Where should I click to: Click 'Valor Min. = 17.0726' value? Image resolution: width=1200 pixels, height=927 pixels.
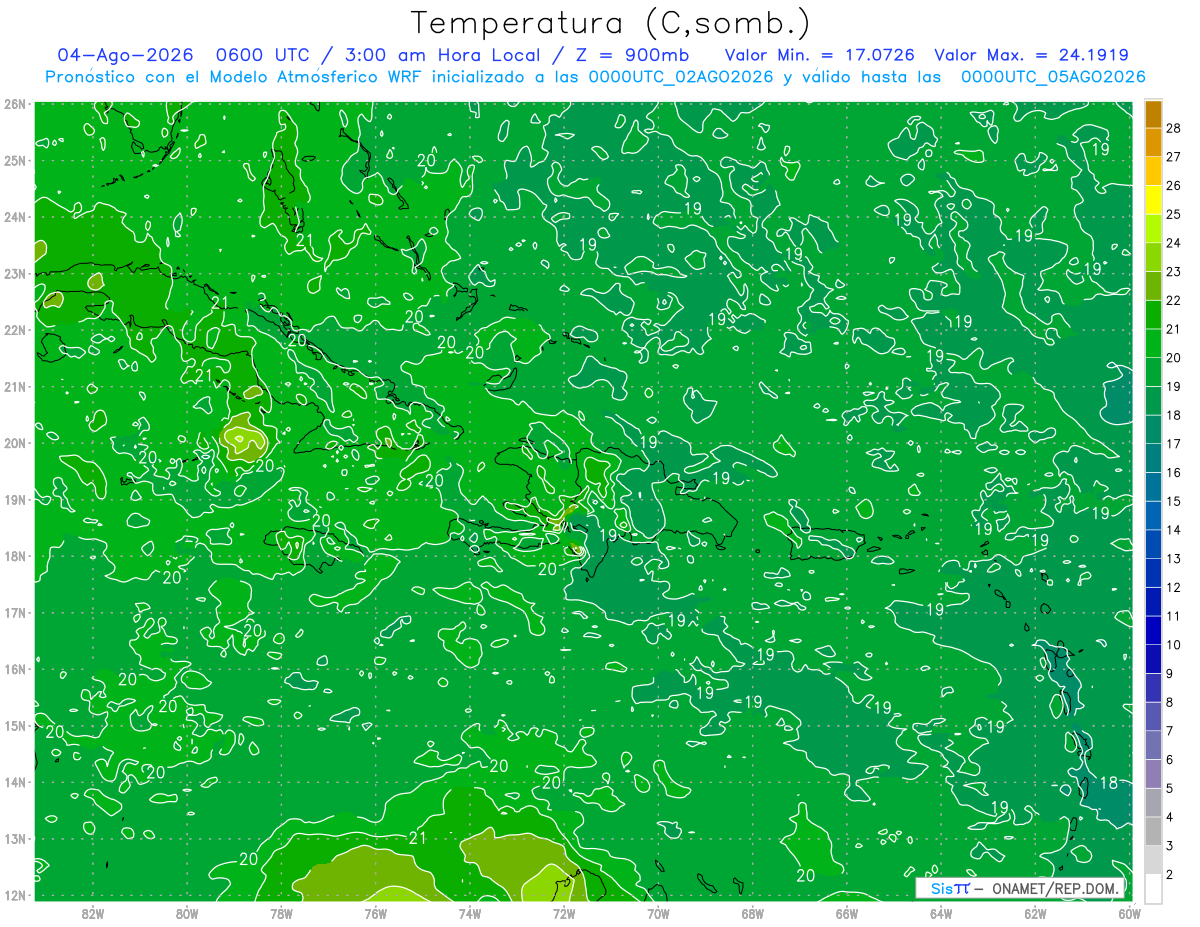821,55
